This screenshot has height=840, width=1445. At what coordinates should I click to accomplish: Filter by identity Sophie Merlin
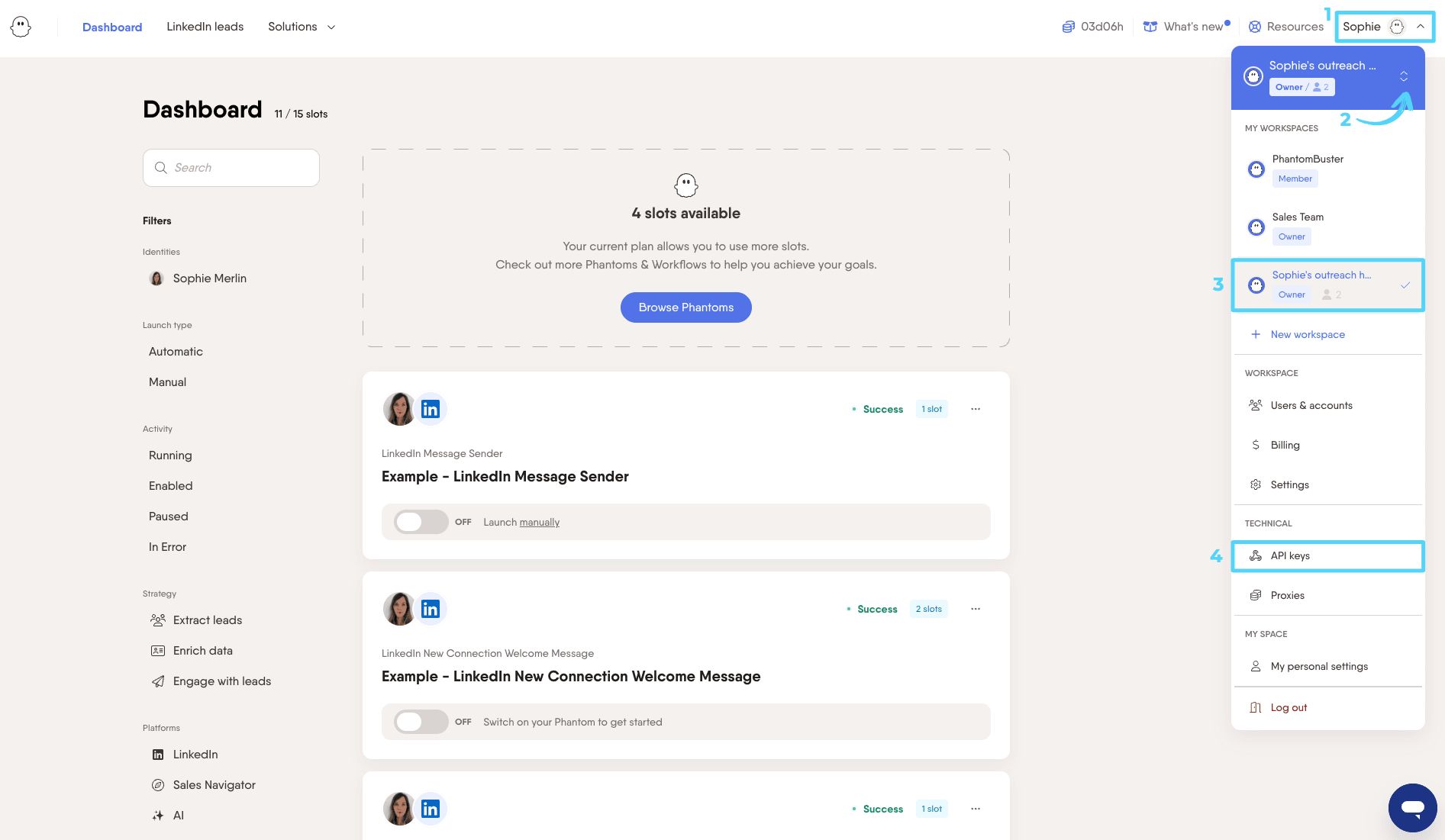point(198,278)
